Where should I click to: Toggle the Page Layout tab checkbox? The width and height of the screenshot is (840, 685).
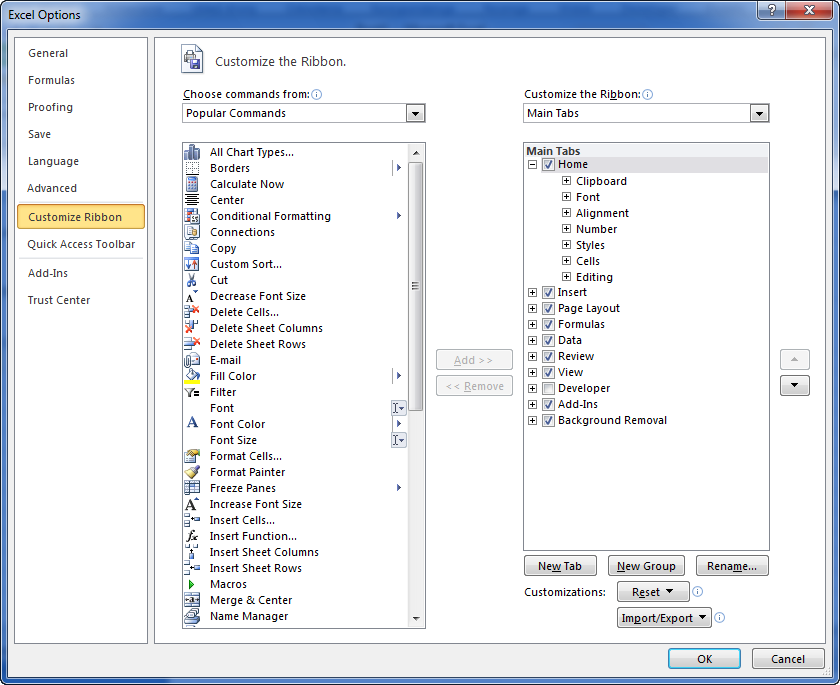pos(548,308)
